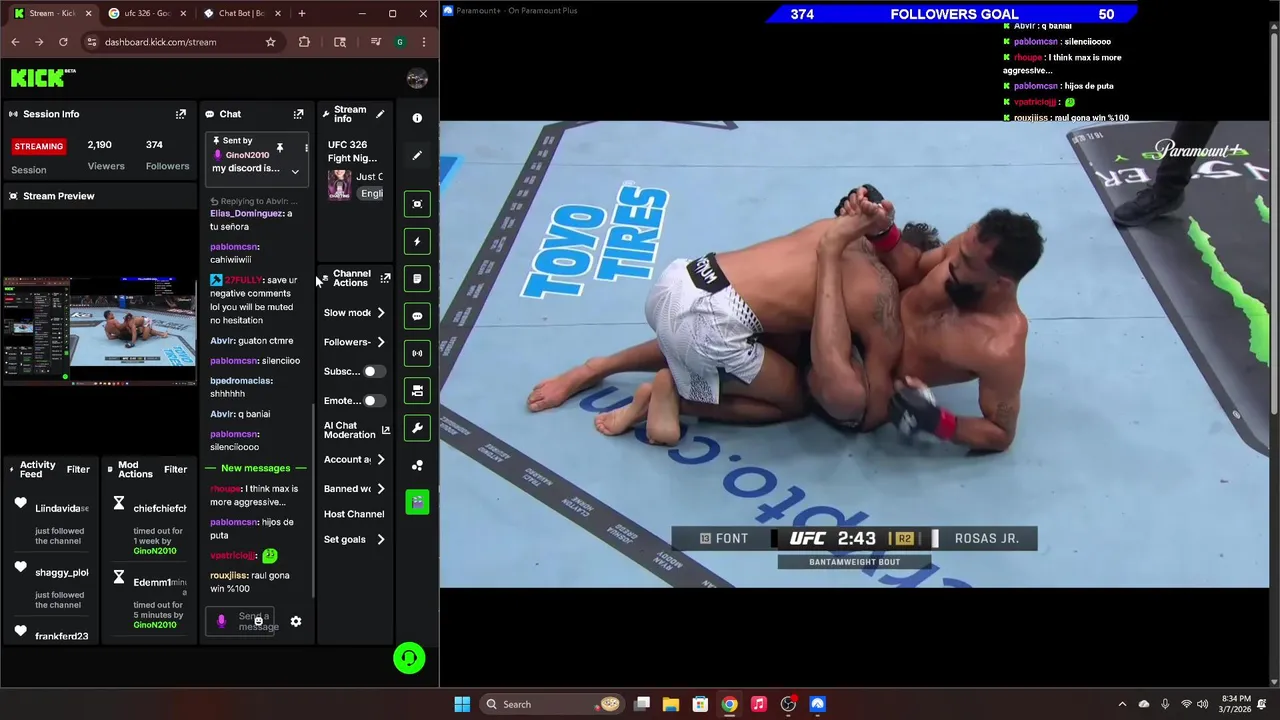
Task: Click the three-dots cluster icon in sidebar
Action: (417, 465)
